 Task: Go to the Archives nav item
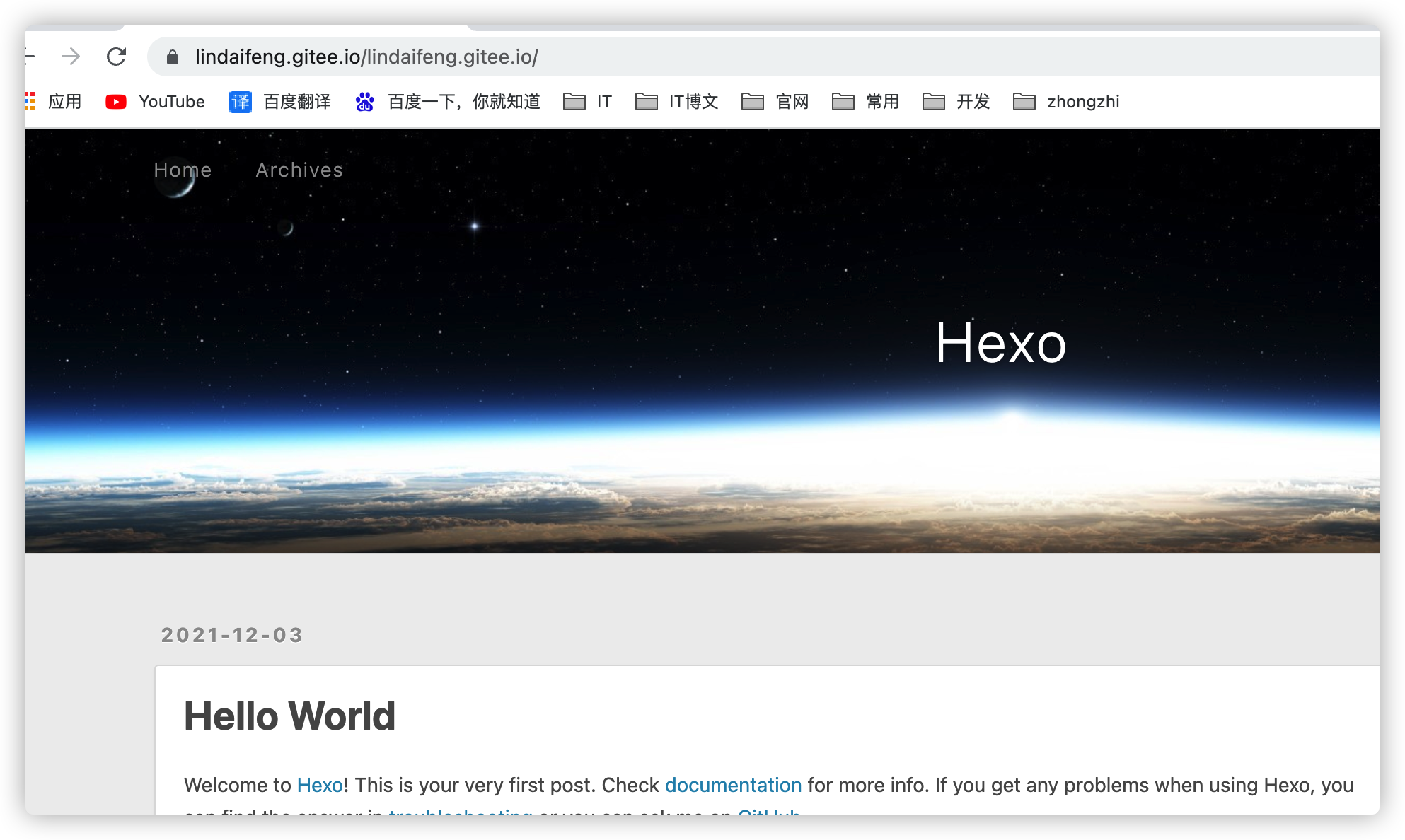pos(299,170)
